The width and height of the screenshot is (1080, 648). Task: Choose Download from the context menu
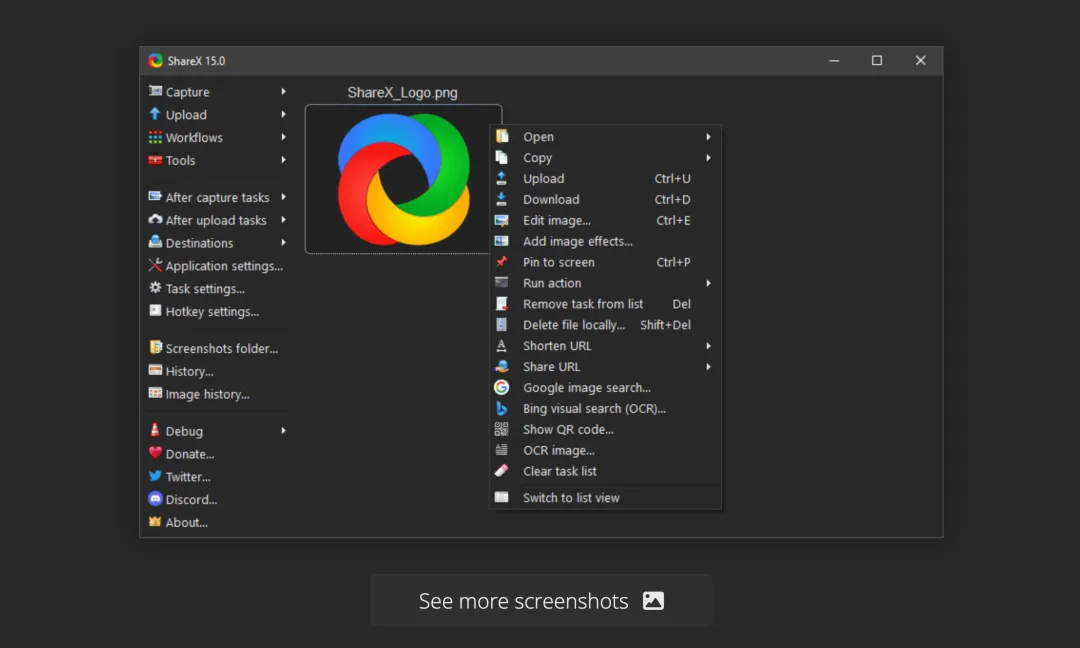(x=605, y=199)
